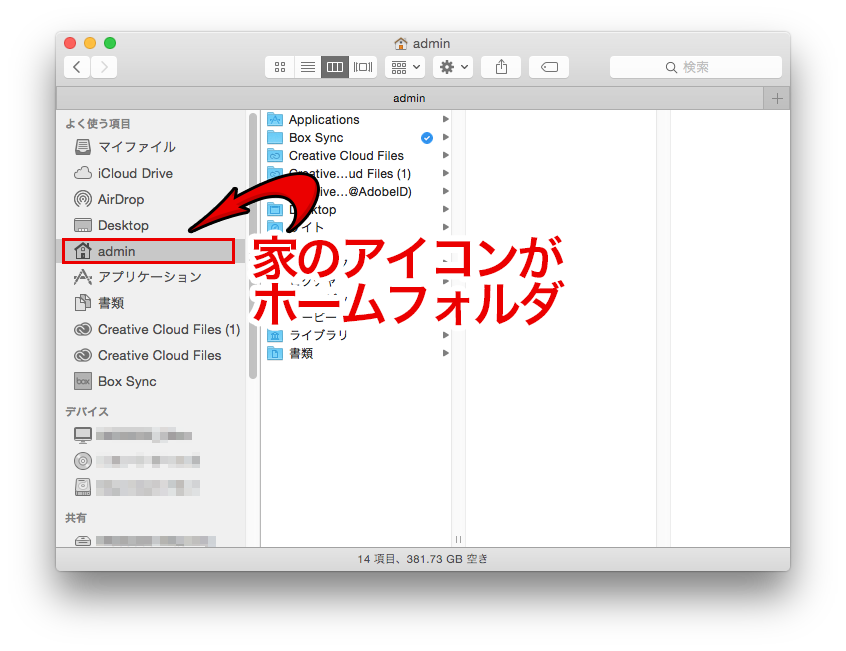Select the computer device in sidebar
This screenshot has width=846, height=651.
[x=133, y=435]
